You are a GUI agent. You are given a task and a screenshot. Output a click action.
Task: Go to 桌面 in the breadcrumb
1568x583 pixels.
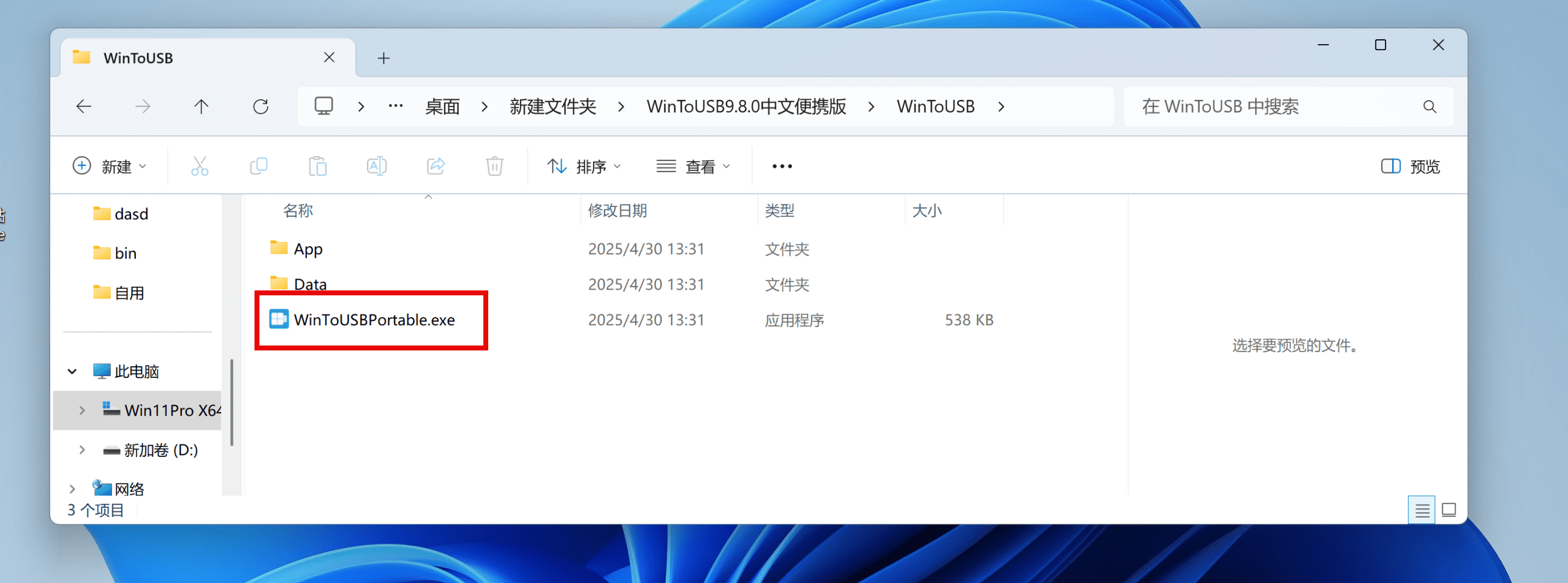click(x=442, y=107)
